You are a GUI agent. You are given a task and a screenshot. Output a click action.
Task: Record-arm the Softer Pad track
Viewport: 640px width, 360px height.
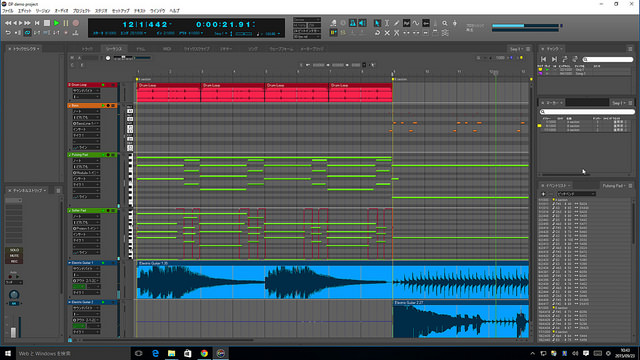click(x=108, y=211)
